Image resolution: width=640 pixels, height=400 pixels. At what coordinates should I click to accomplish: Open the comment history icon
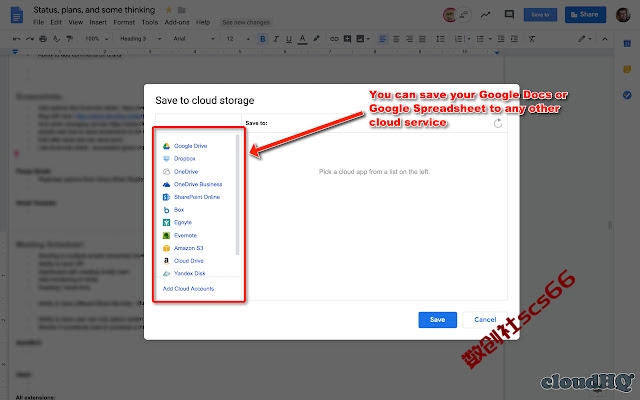pos(509,15)
